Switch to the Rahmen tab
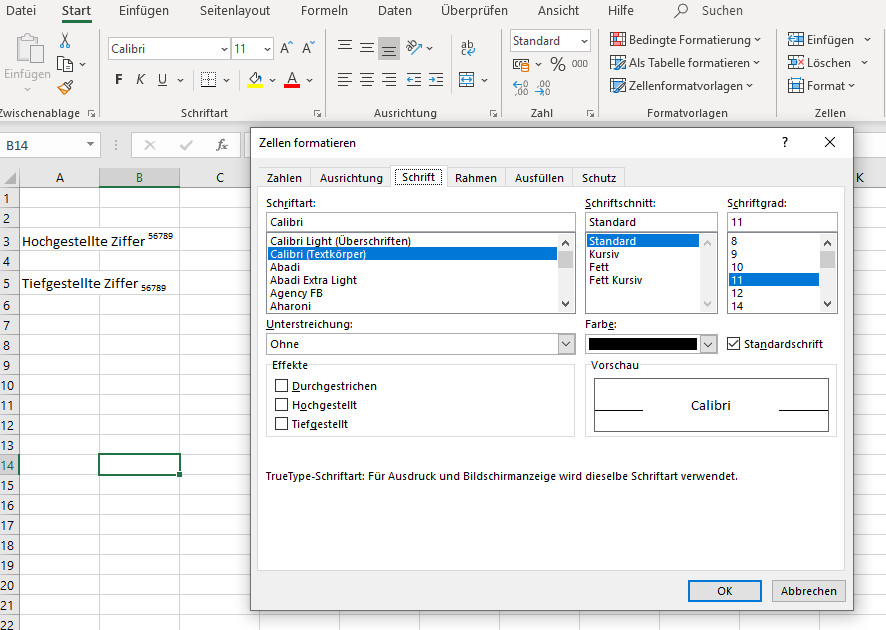The height and width of the screenshot is (630, 886). tap(475, 178)
